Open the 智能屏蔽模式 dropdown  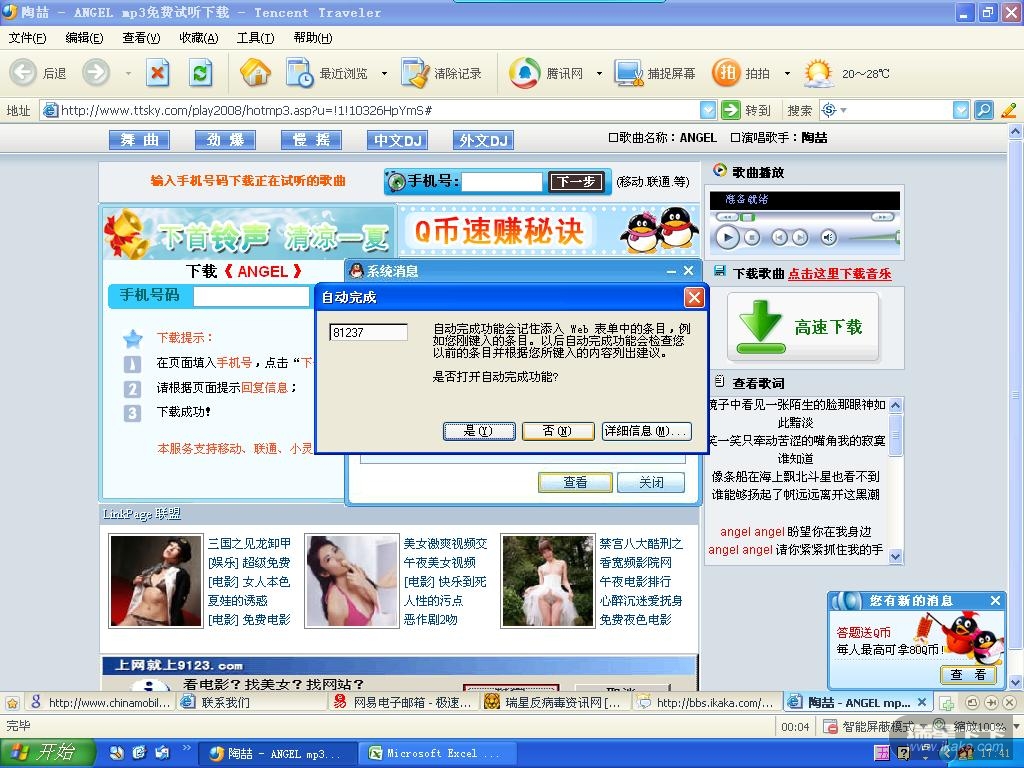(x=923, y=726)
